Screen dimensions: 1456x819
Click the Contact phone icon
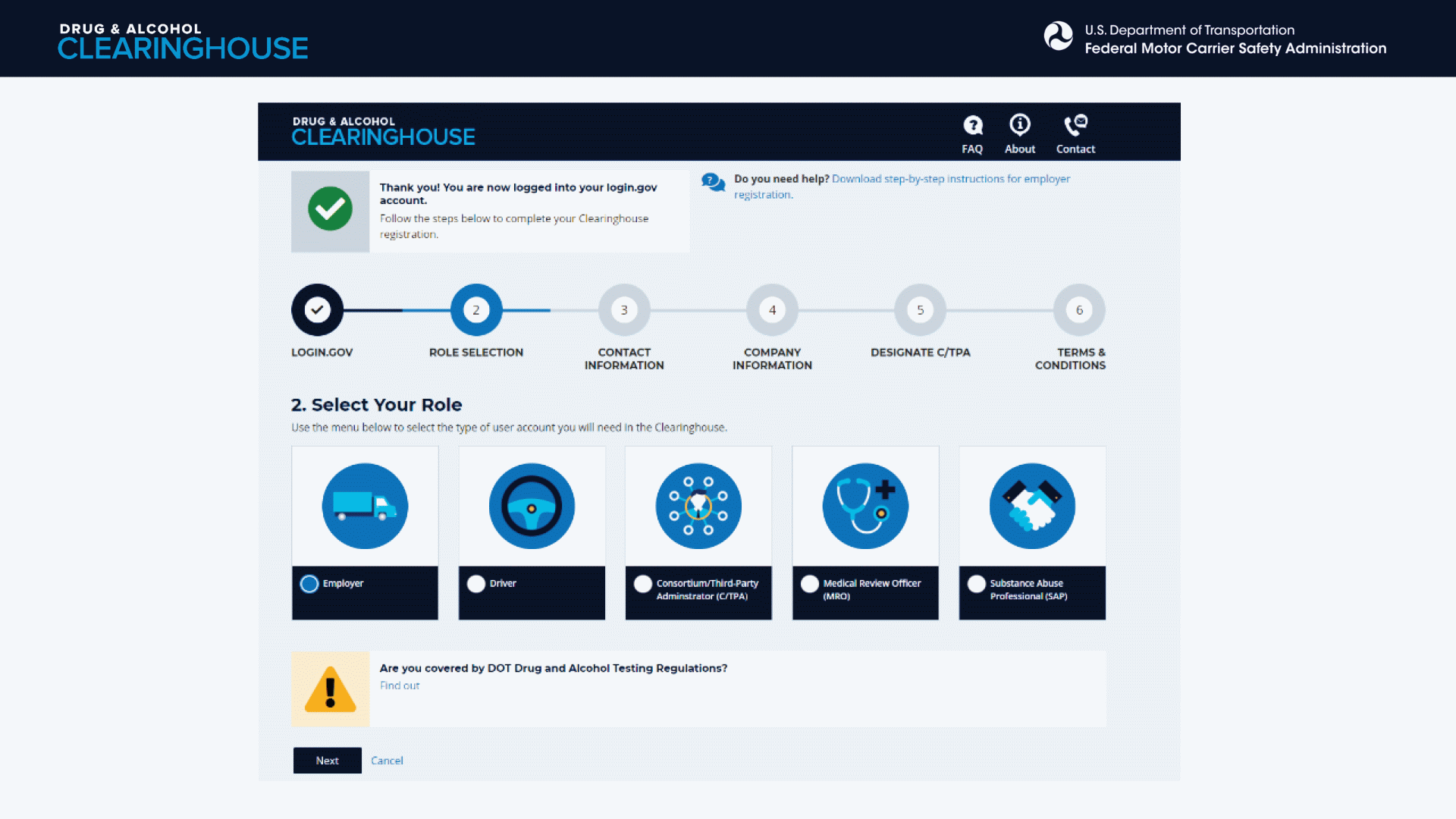[1075, 124]
